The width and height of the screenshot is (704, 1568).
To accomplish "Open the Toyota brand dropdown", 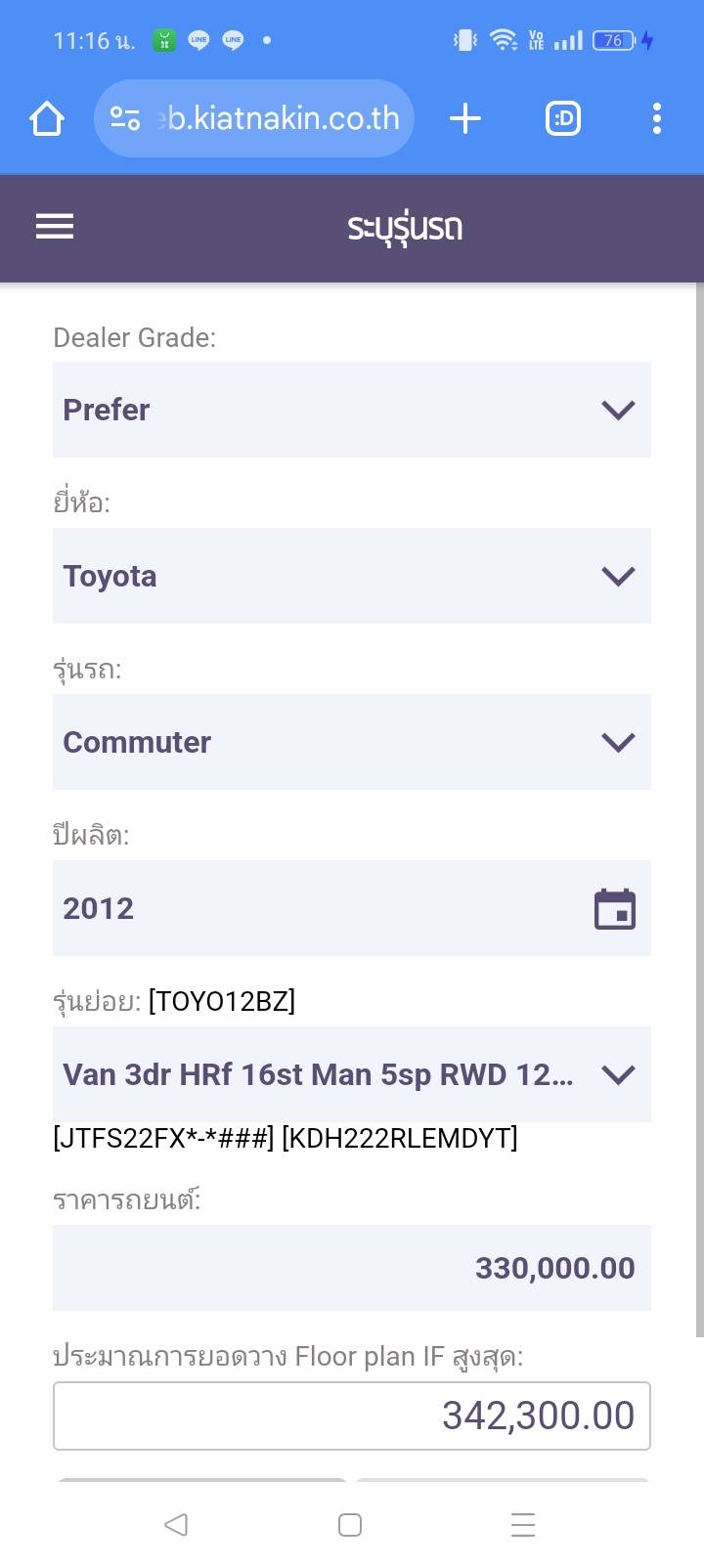I will pos(352,576).
